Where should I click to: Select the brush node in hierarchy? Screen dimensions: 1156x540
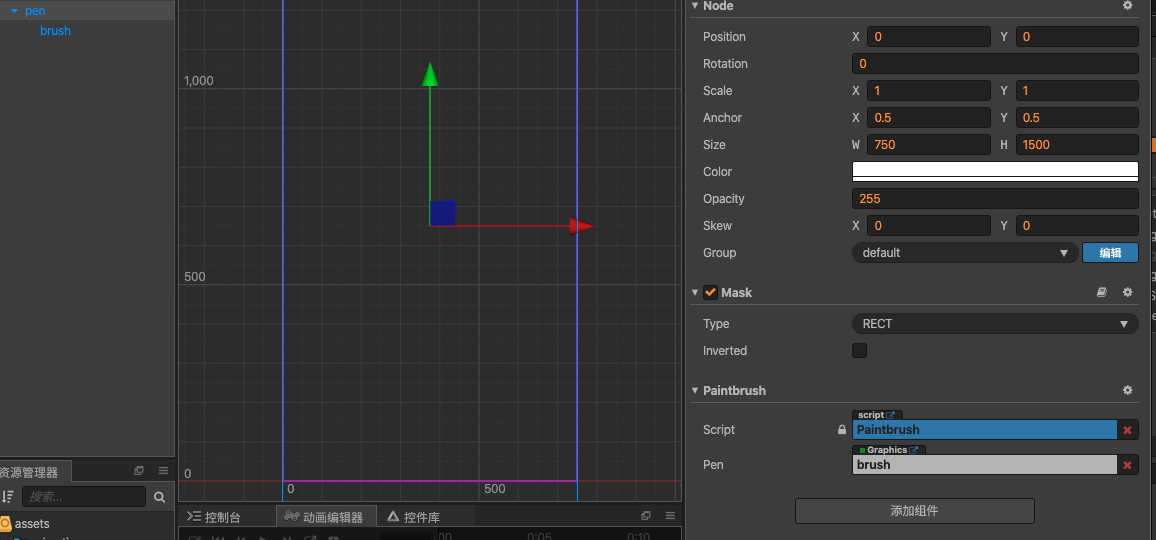click(55, 31)
